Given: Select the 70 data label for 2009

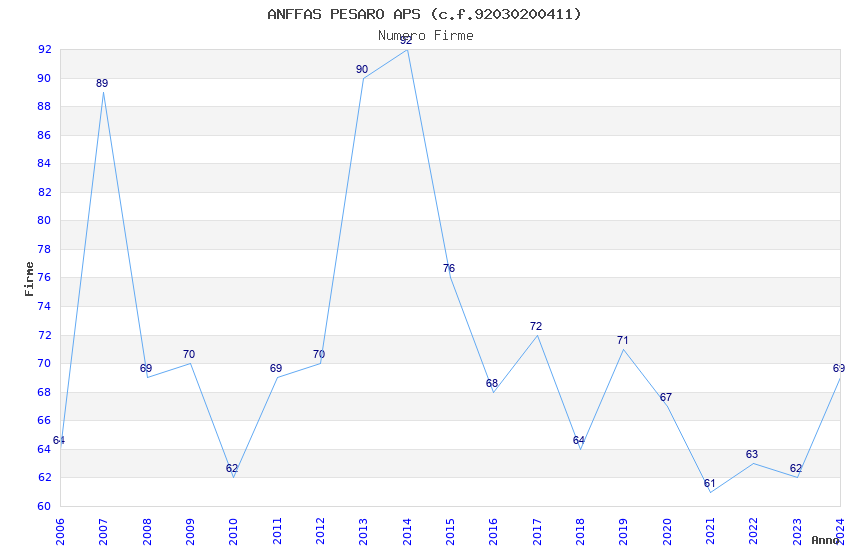Looking at the screenshot, I should [189, 354].
